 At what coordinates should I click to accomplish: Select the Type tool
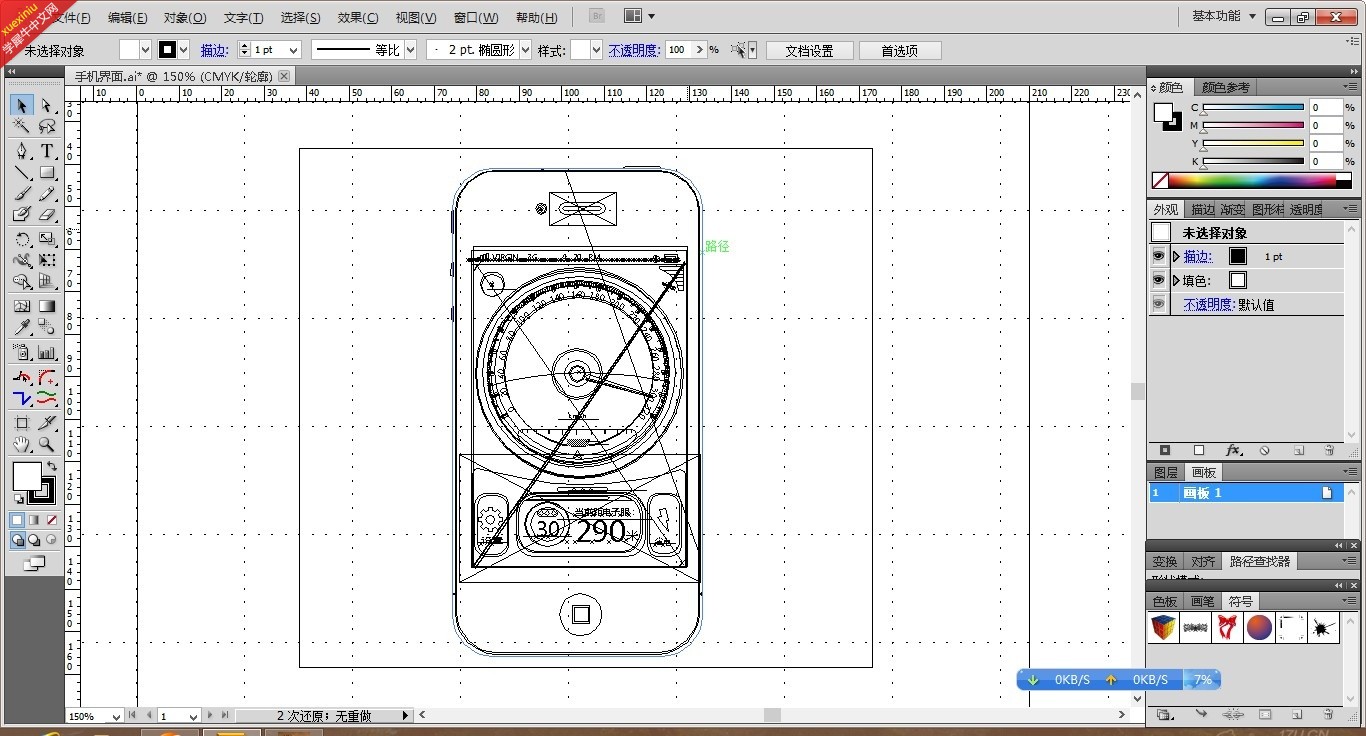(46, 151)
